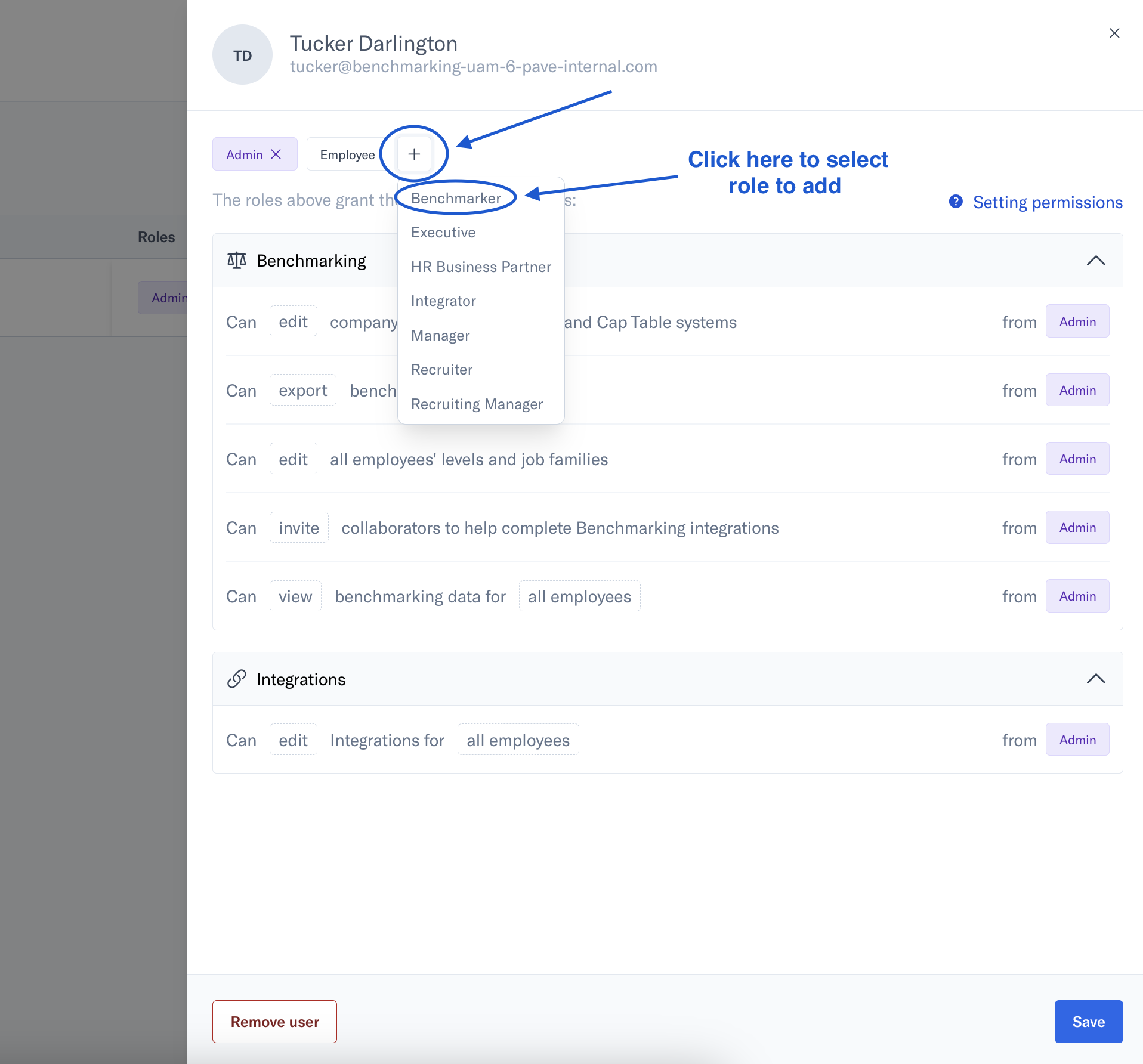Click Admin badge on export row
Screen dimensions: 1143x1064
[x=1077, y=390]
